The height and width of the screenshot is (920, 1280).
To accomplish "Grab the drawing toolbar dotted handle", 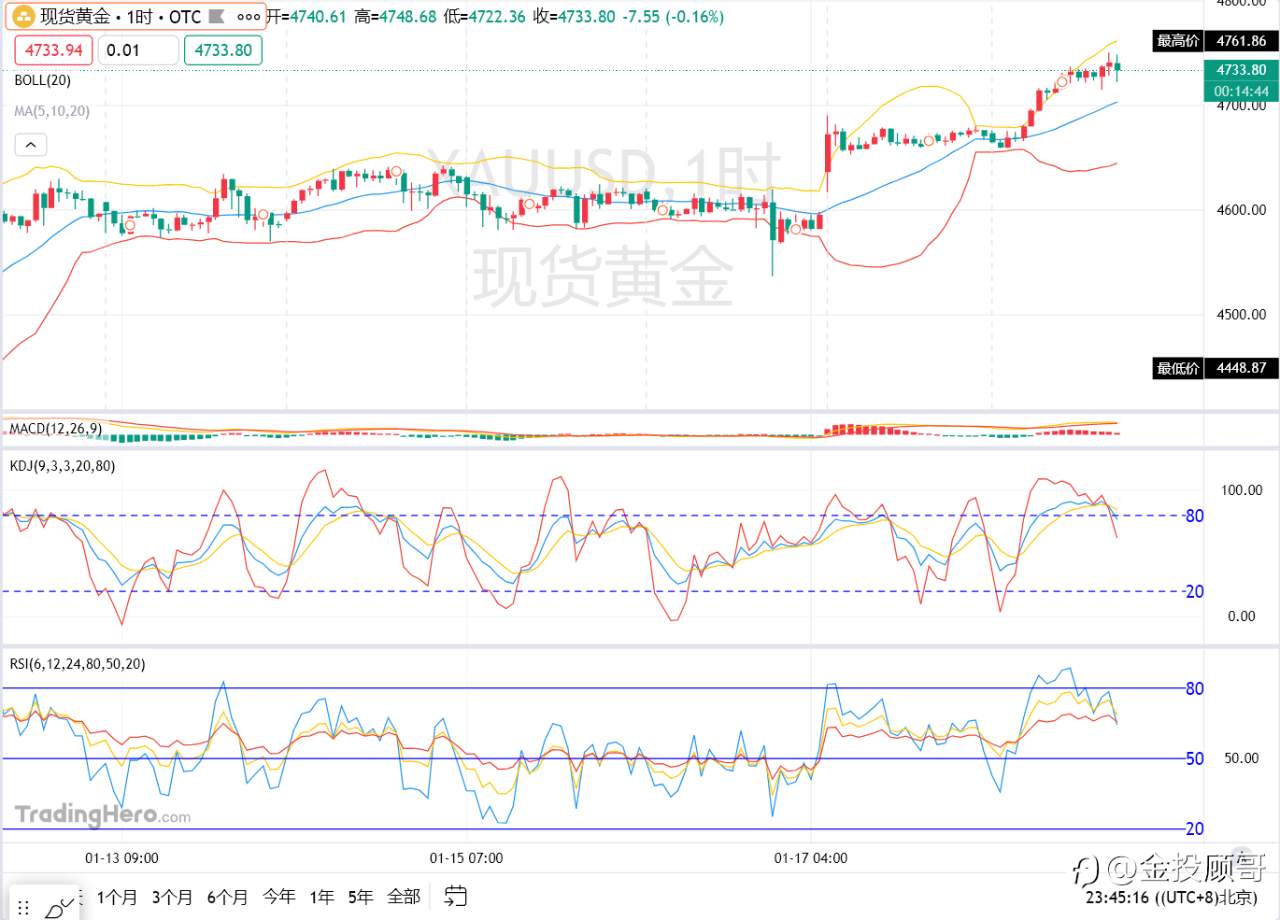I will (x=22, y=907).
